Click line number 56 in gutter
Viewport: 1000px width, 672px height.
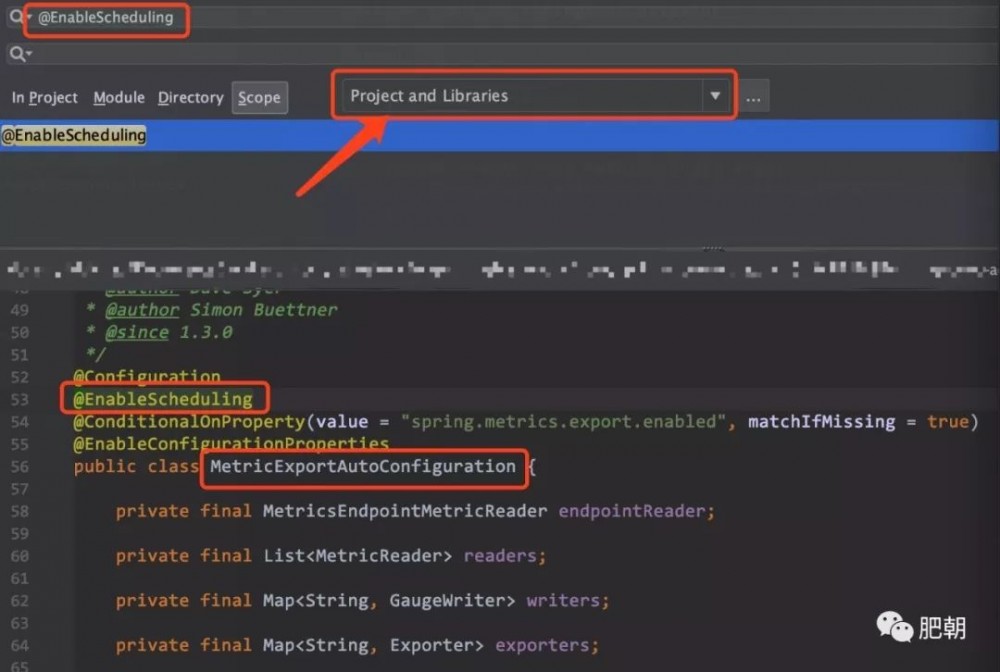(20, 467)
